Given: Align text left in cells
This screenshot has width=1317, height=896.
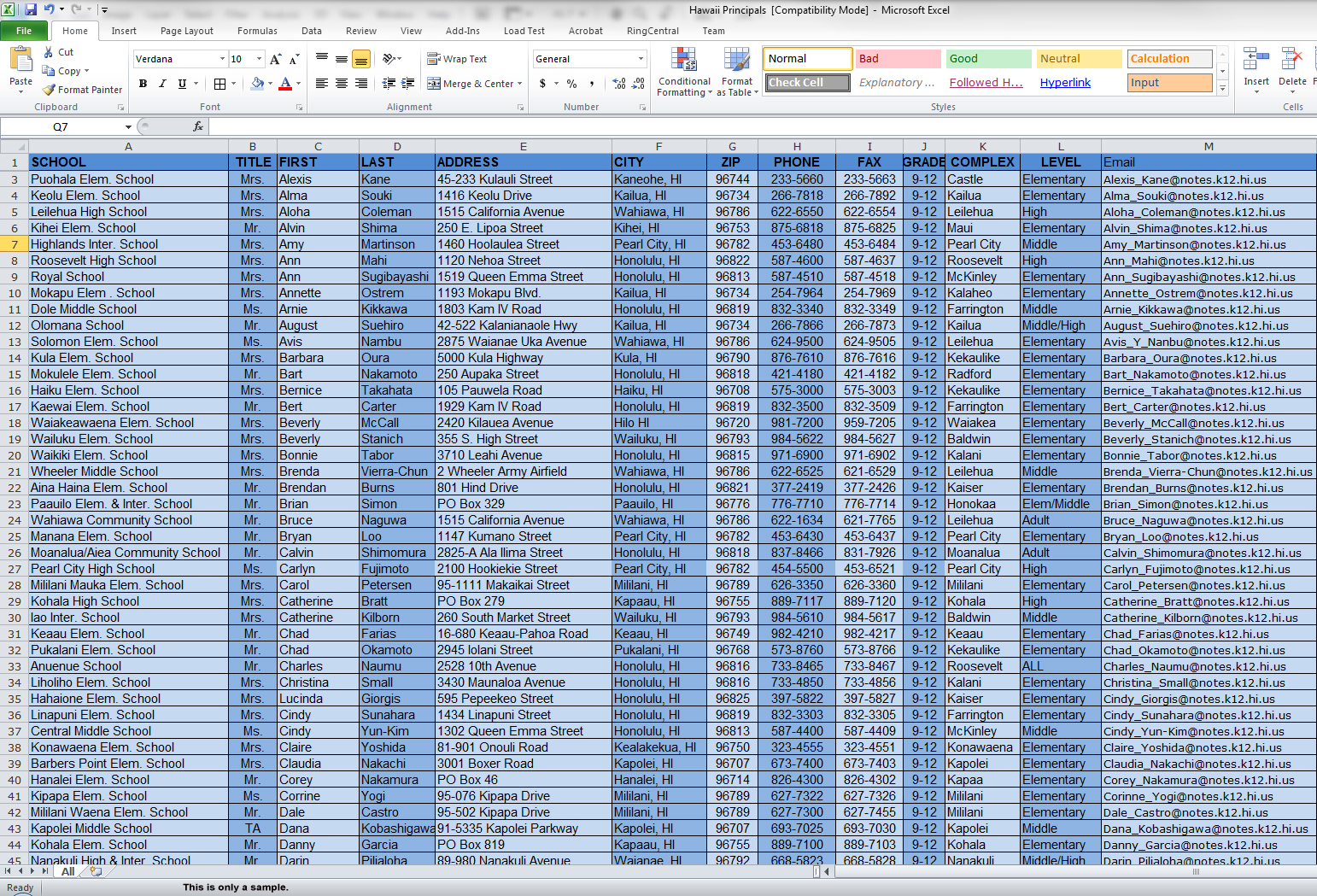Looking at the screenshot, I should (322, 84).
